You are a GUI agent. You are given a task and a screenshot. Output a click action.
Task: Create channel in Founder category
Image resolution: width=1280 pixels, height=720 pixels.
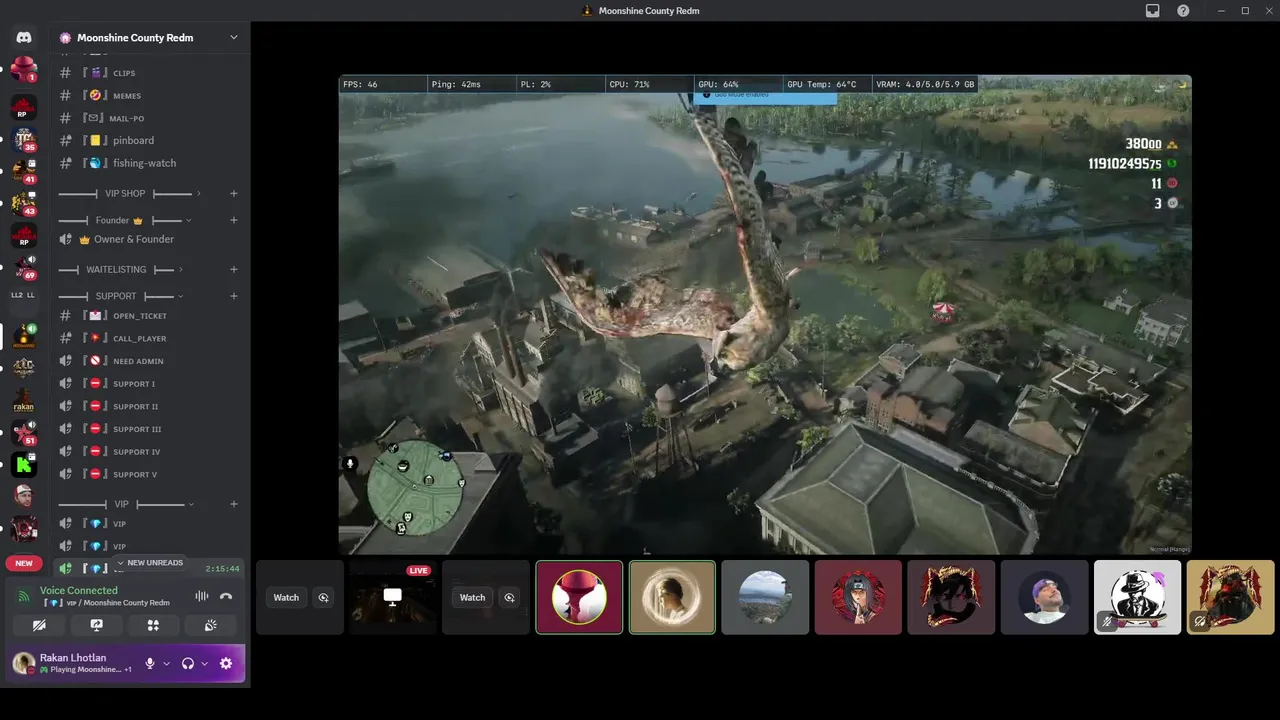pyautogui.click(x=233, y=220)
